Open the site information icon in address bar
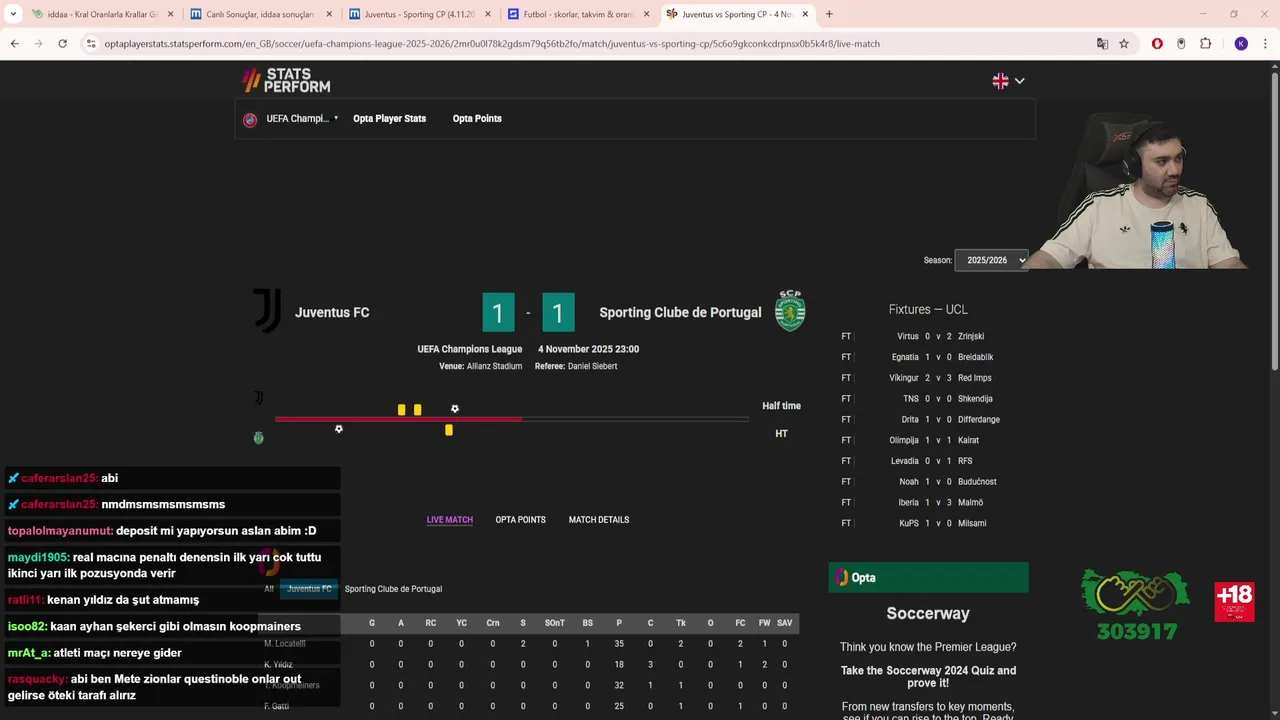The image size is (1280, 720). 91,44
